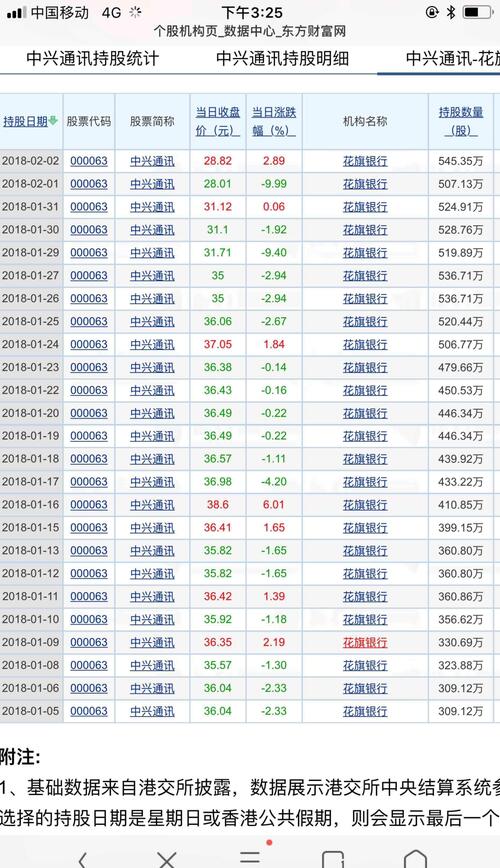This screenshot has width=500, height=868.
Task: Open 000063 link in 2018-01-18 row
Action: [x=89, y=459]
